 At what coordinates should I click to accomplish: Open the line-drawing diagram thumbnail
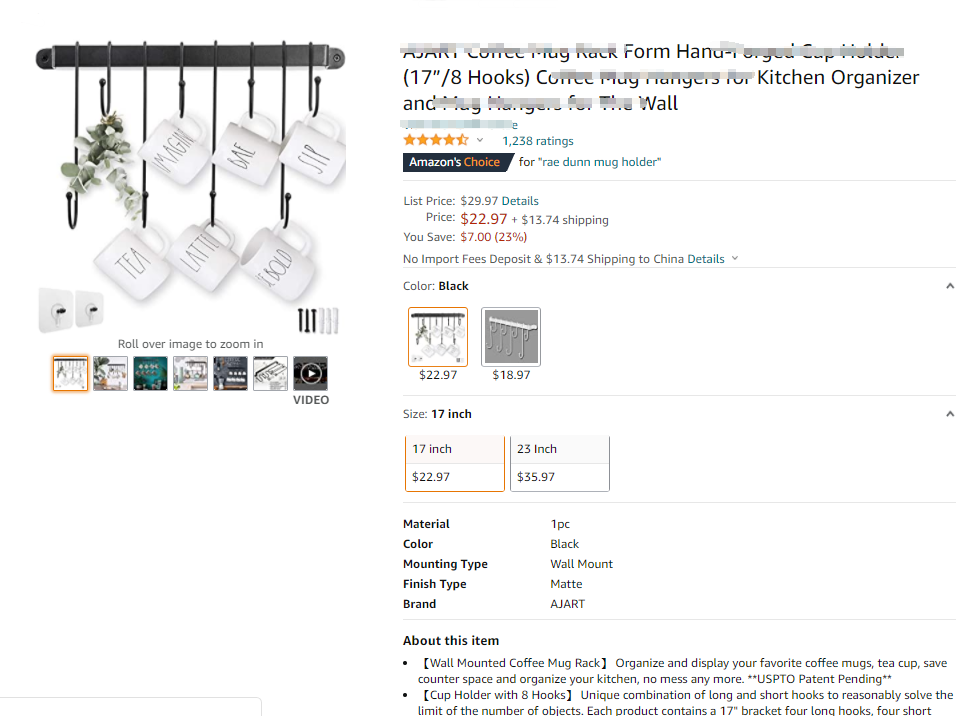(270, 374)
